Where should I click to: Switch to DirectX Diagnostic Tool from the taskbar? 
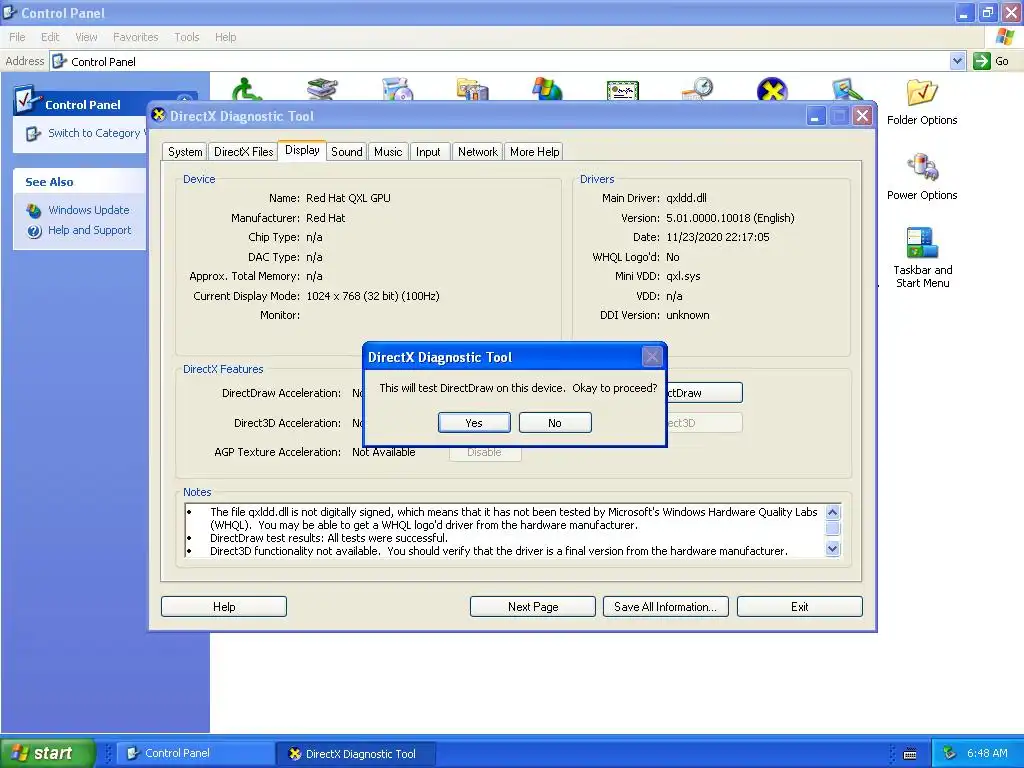tap(355, 754)
